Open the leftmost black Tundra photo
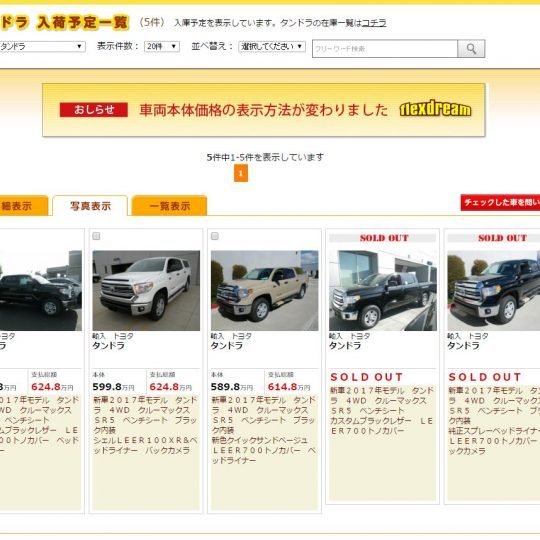The image size is (540, 540). (41, 291)
